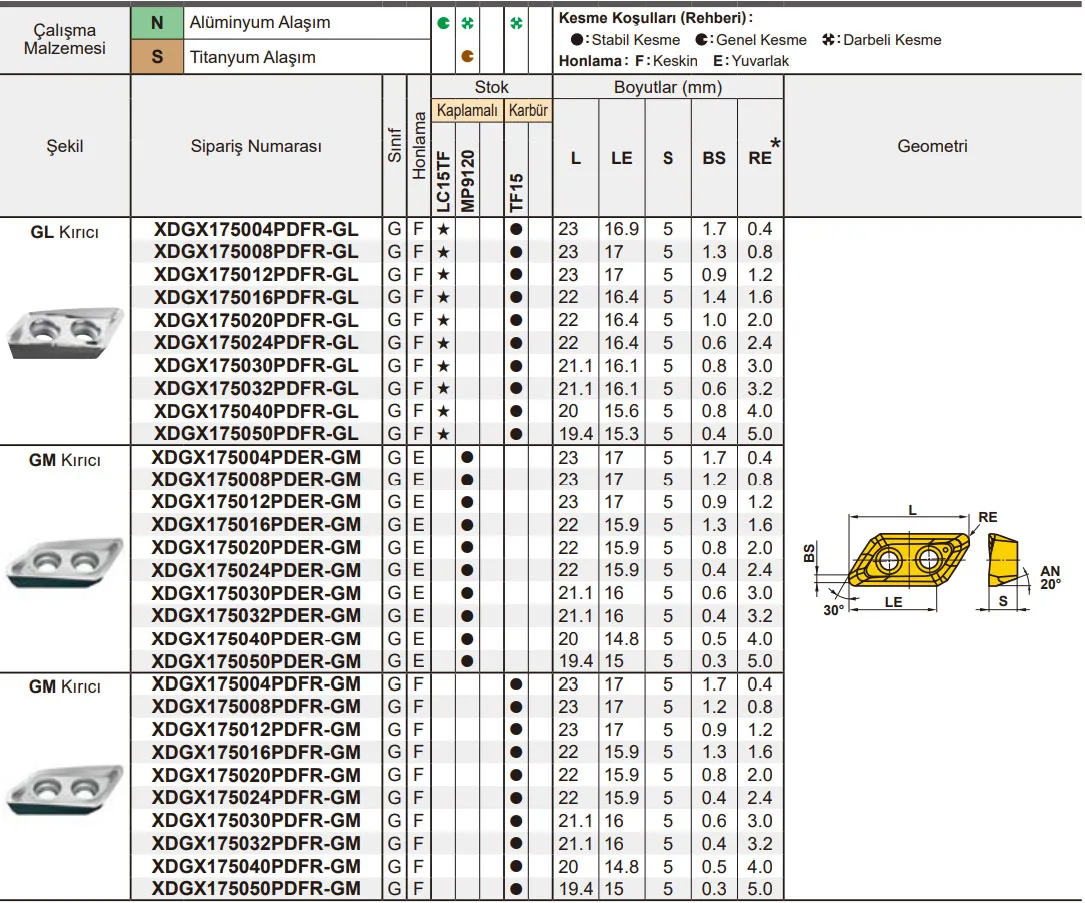Click order number XDGX175016PDFR-GL
Viewport: 1085px width, 903px height.
coord(256,297)
